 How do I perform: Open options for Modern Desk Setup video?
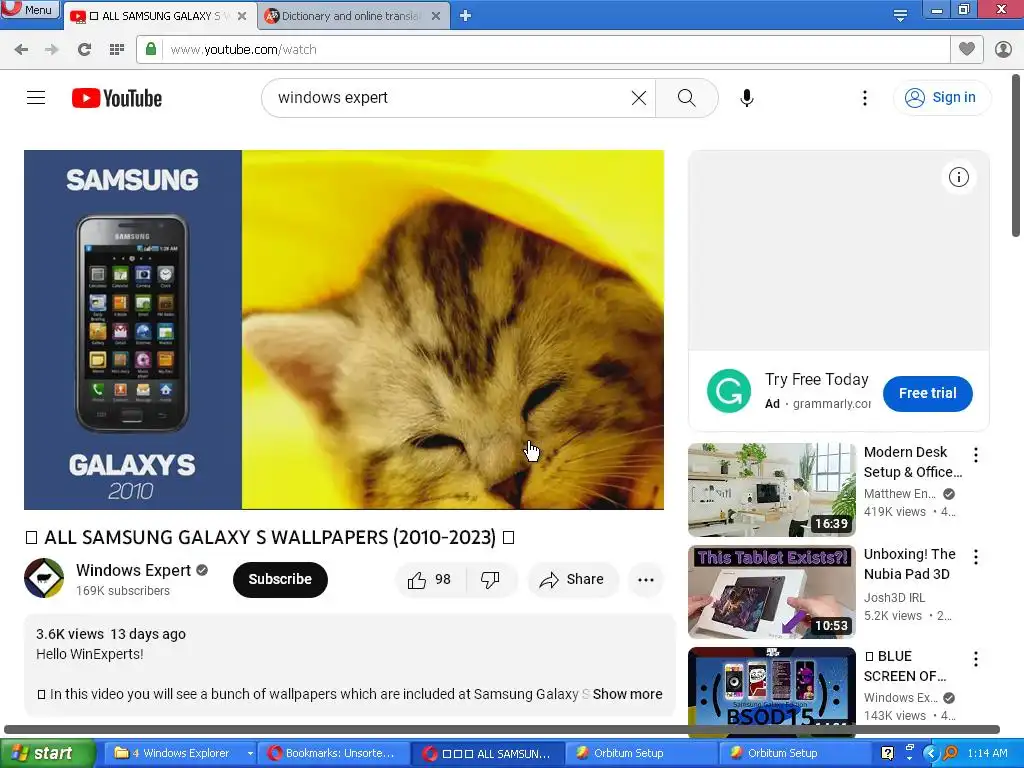coord(976,455)
